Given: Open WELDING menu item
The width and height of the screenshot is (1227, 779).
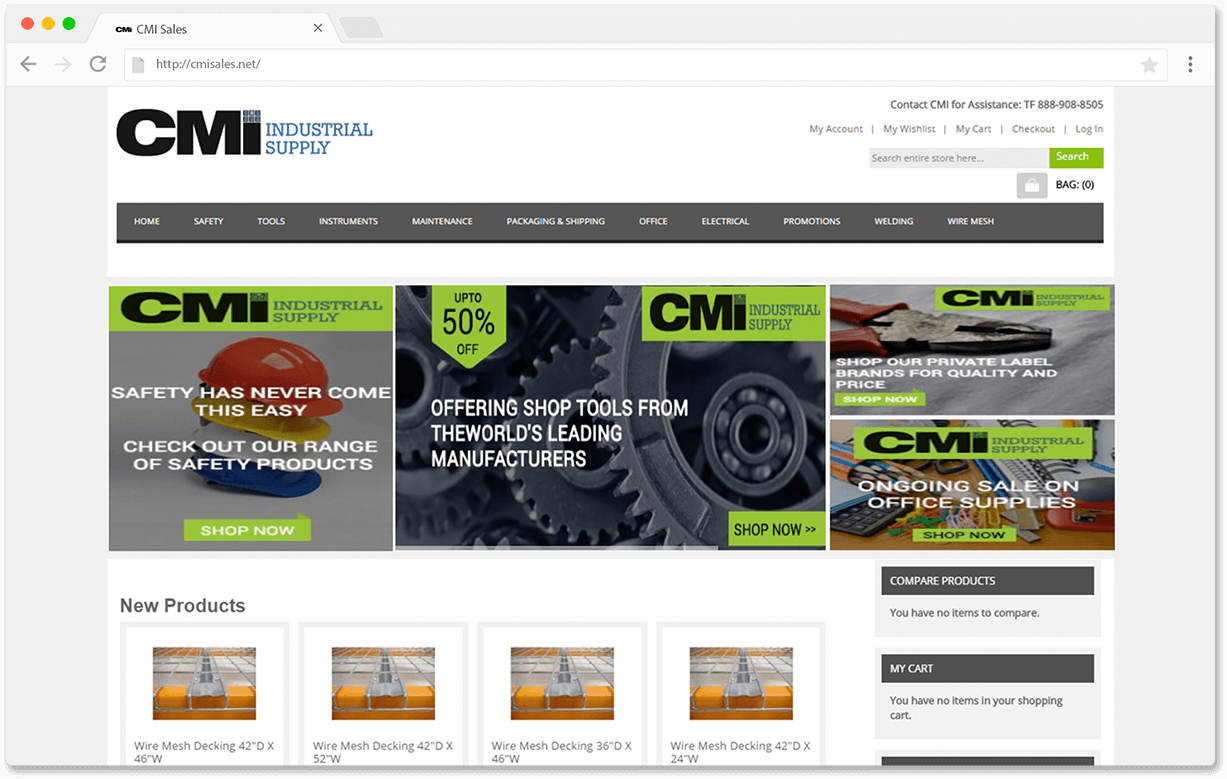Looking at the screenshot, I should pos(893,221).
